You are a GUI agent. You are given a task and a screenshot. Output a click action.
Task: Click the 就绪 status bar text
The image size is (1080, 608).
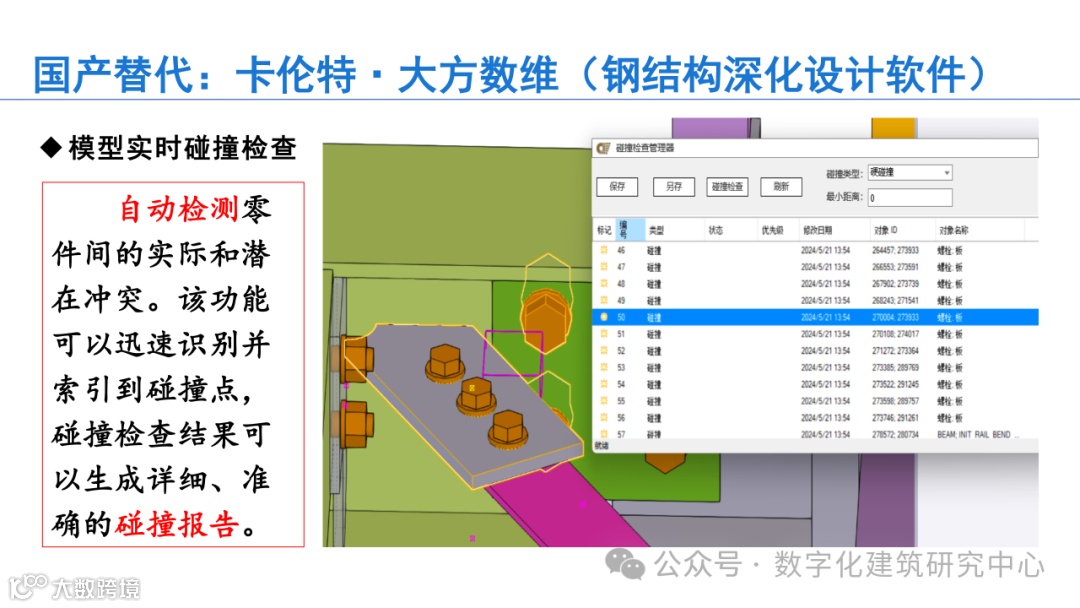click(601, 445)
